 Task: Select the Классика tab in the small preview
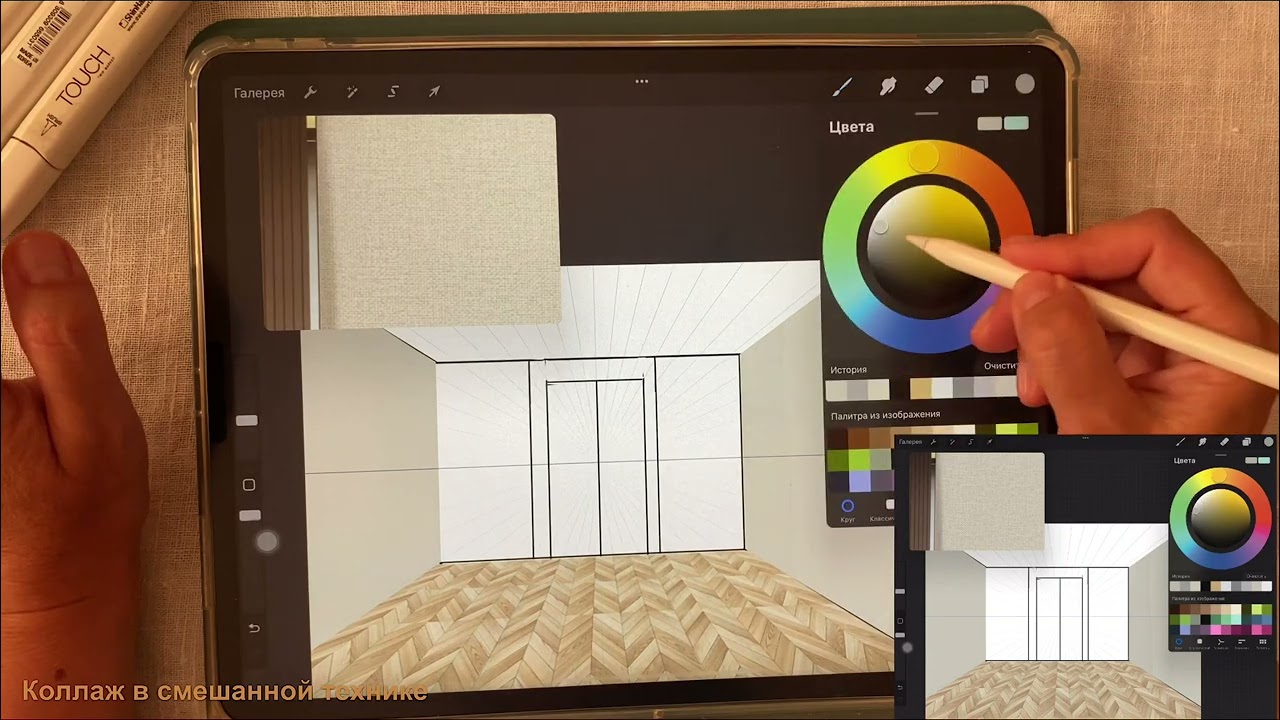pyautogui.click(x=1200, y=643)
